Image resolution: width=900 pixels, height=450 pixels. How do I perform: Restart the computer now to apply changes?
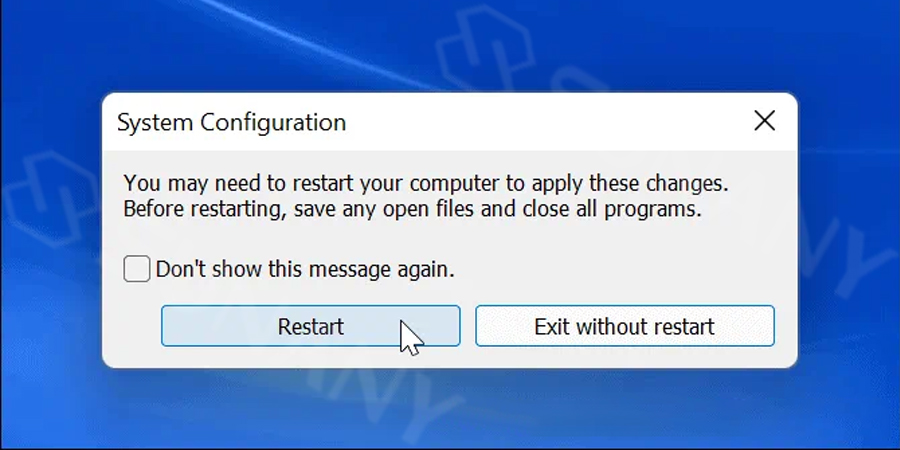click(311, 326)
